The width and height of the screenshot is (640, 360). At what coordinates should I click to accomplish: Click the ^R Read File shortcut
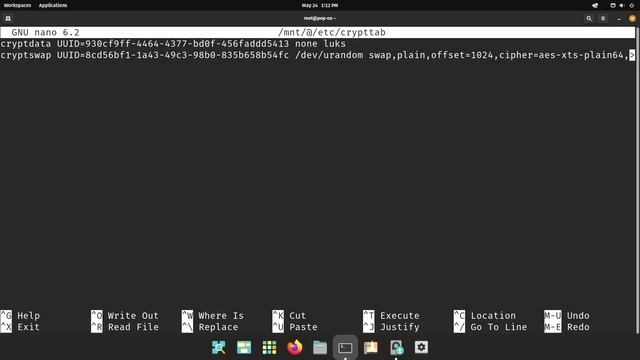point(124,327)
